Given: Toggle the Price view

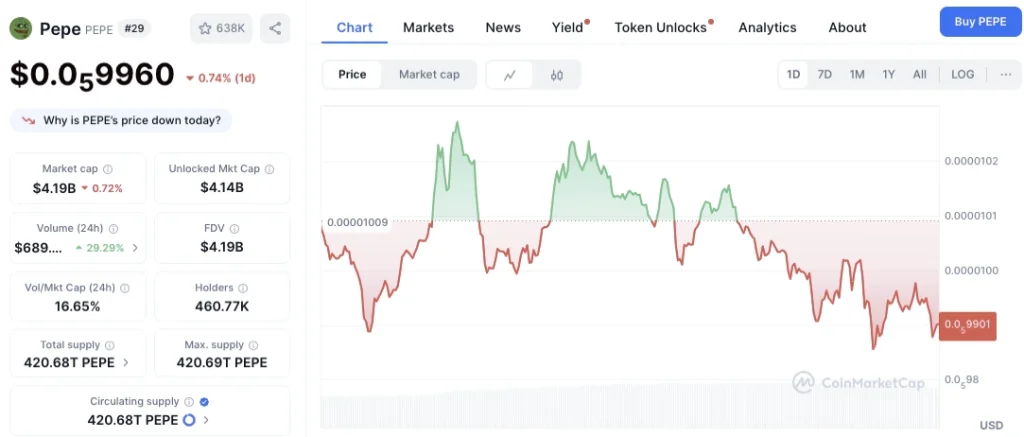Looking at the screenshot, I should point(352,74).
